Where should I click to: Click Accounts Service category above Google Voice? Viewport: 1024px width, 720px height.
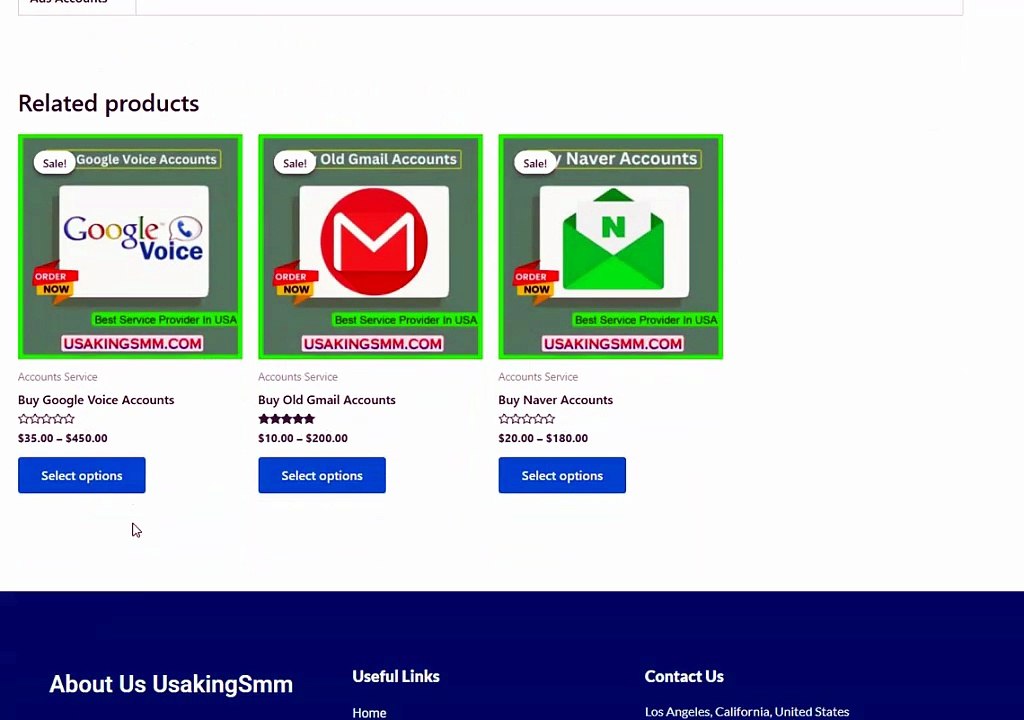pos(57,377)
